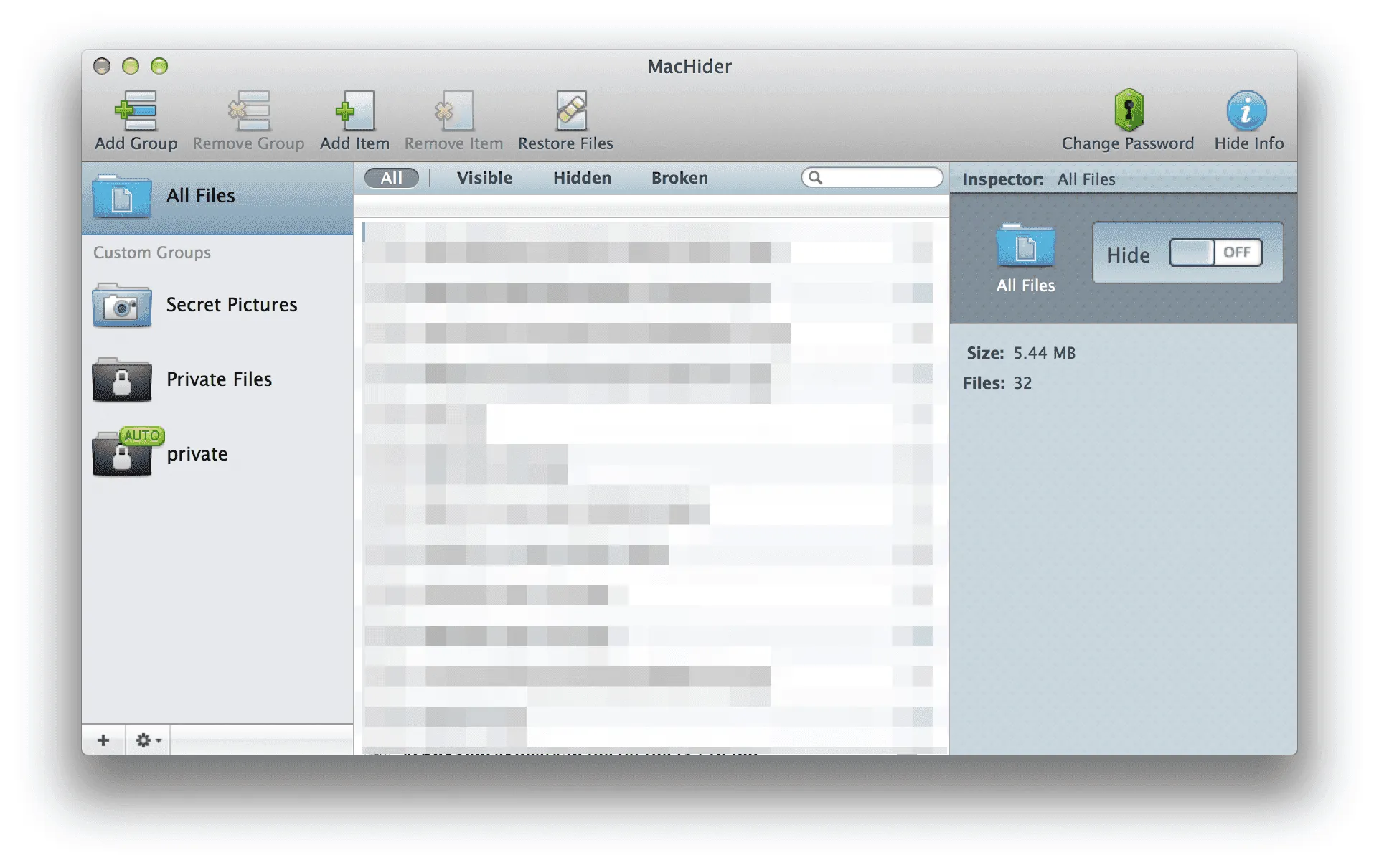Click the Add Item icon

click(x=354, y=111)
